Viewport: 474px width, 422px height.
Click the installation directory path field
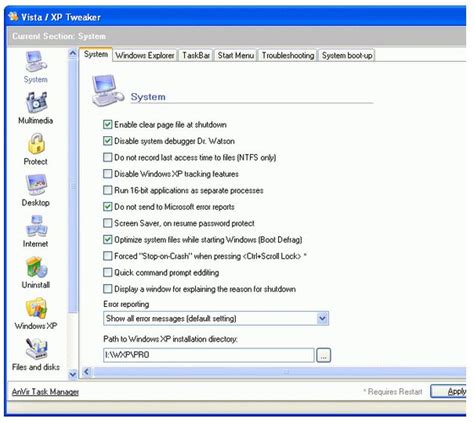(209, 355)
